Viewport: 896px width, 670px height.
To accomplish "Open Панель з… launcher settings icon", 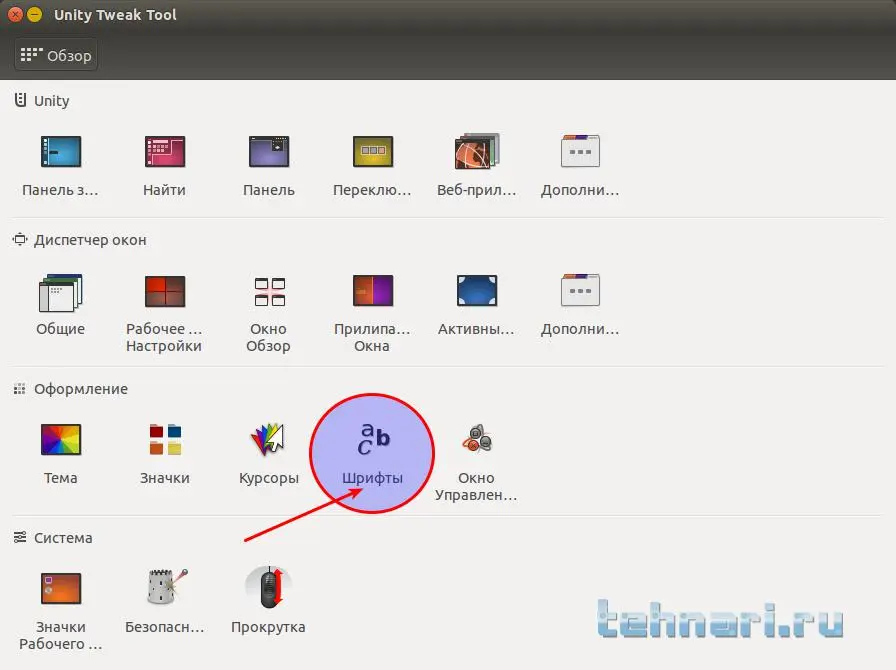I will (61, 151).
